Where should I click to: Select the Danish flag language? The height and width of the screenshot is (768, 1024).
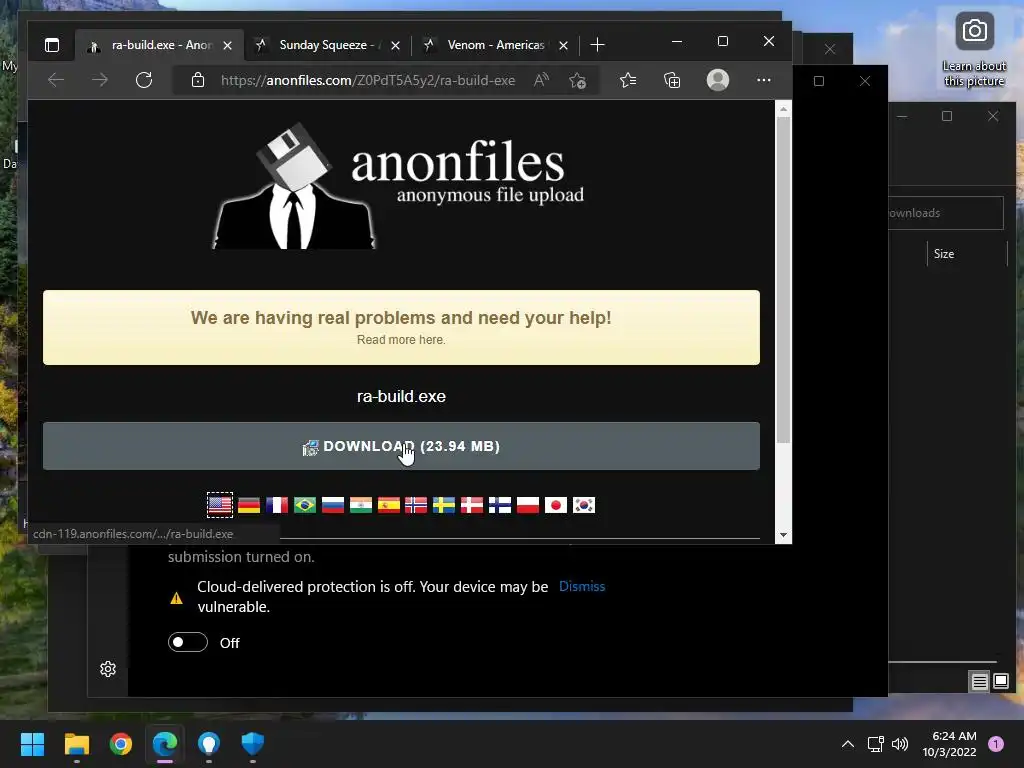pyautogui.click(x=472, y=505)
